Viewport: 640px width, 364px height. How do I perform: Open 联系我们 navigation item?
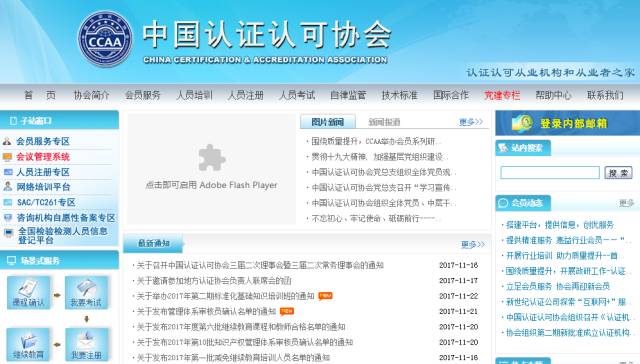coord(605,95)
